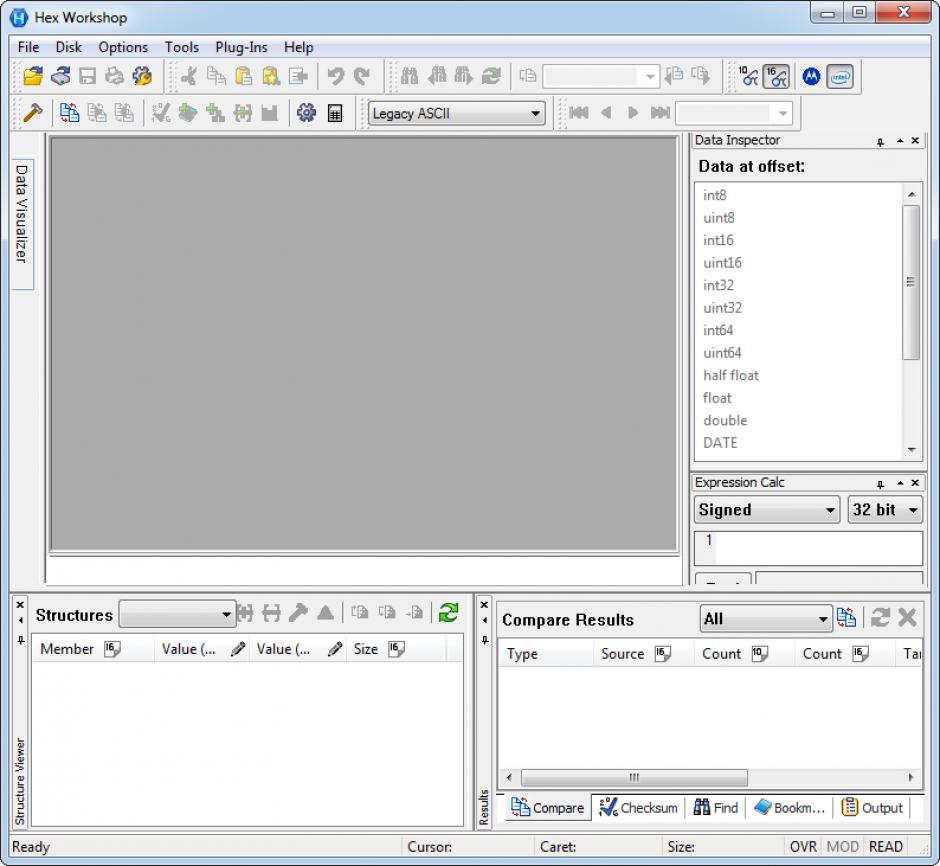The width and height of the screenshot is (940, 866).
Task: Close the Expression Calc panel
Action: click(x=915, y=483)
